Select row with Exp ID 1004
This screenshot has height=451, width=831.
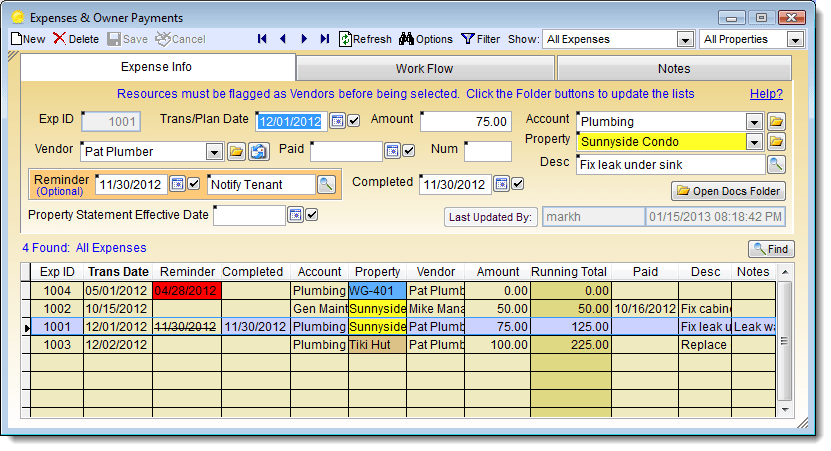(x=403, y=291)
